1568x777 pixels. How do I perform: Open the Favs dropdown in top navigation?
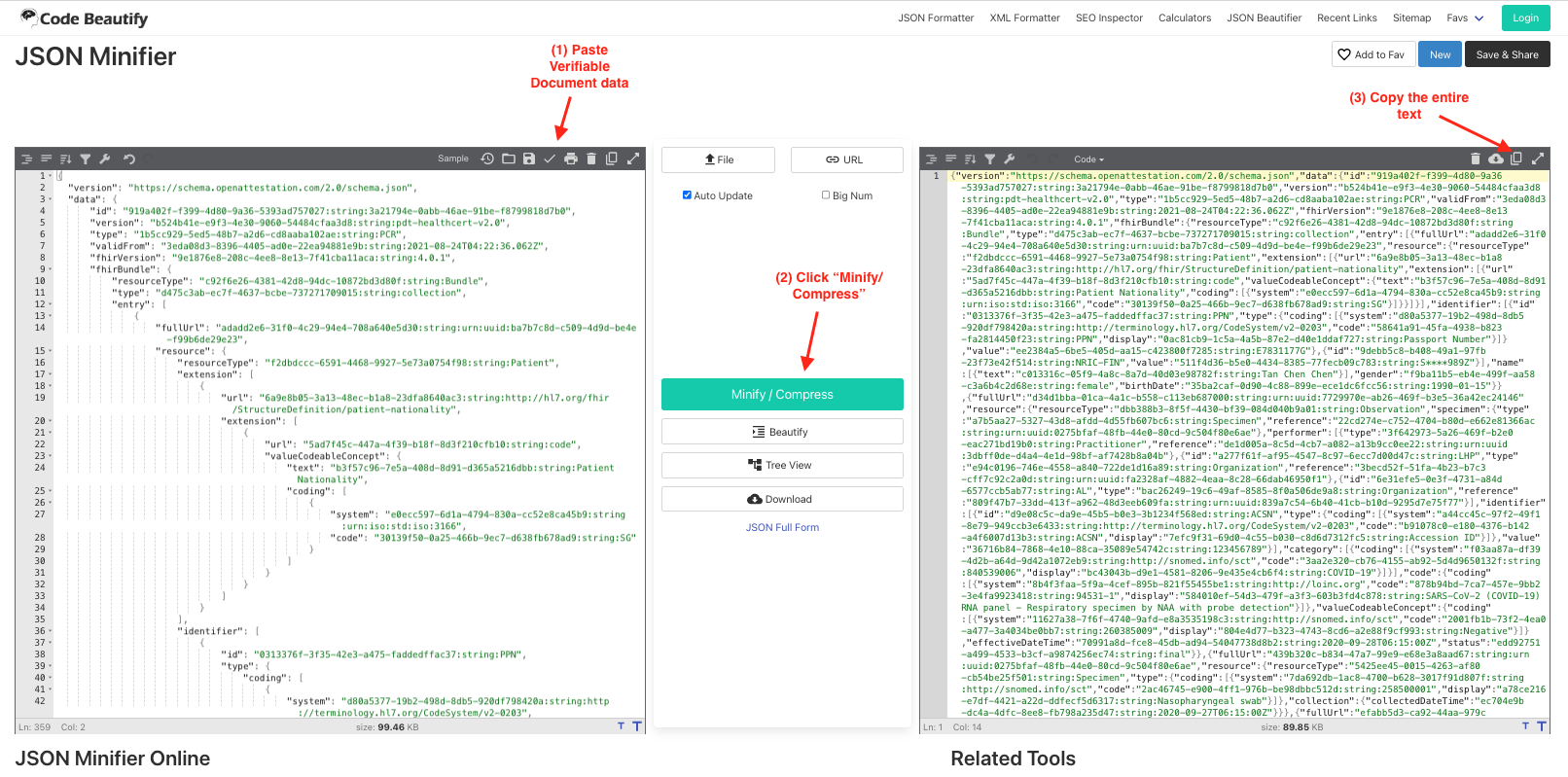(x=1465, y=18)
